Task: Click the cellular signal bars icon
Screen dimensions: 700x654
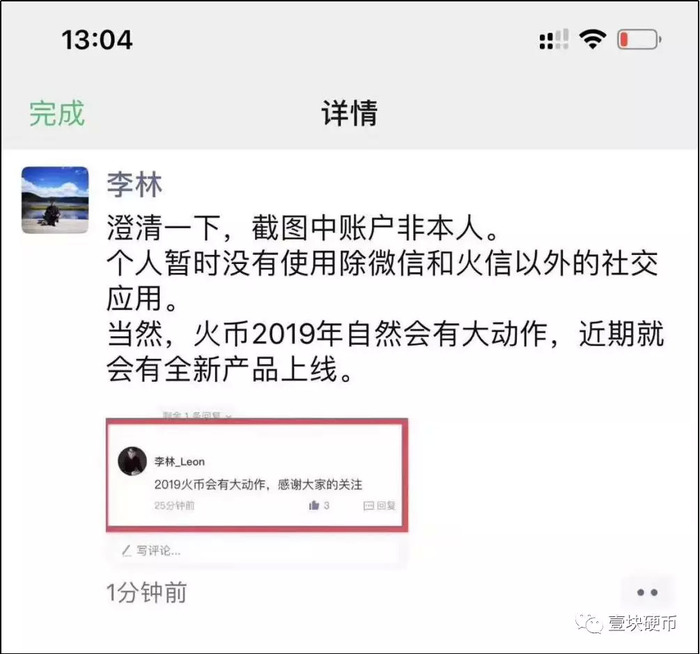Action: (x=554, y=39)
